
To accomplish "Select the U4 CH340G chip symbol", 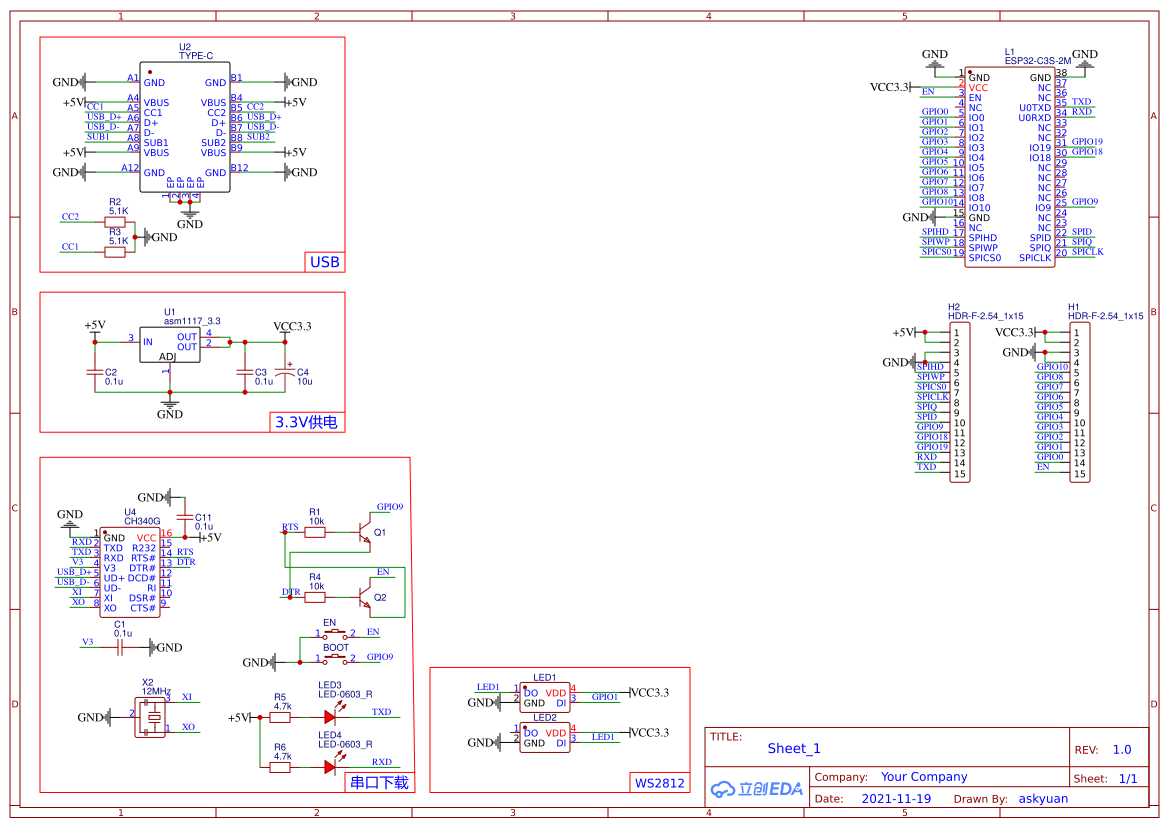I will (130, 572).
